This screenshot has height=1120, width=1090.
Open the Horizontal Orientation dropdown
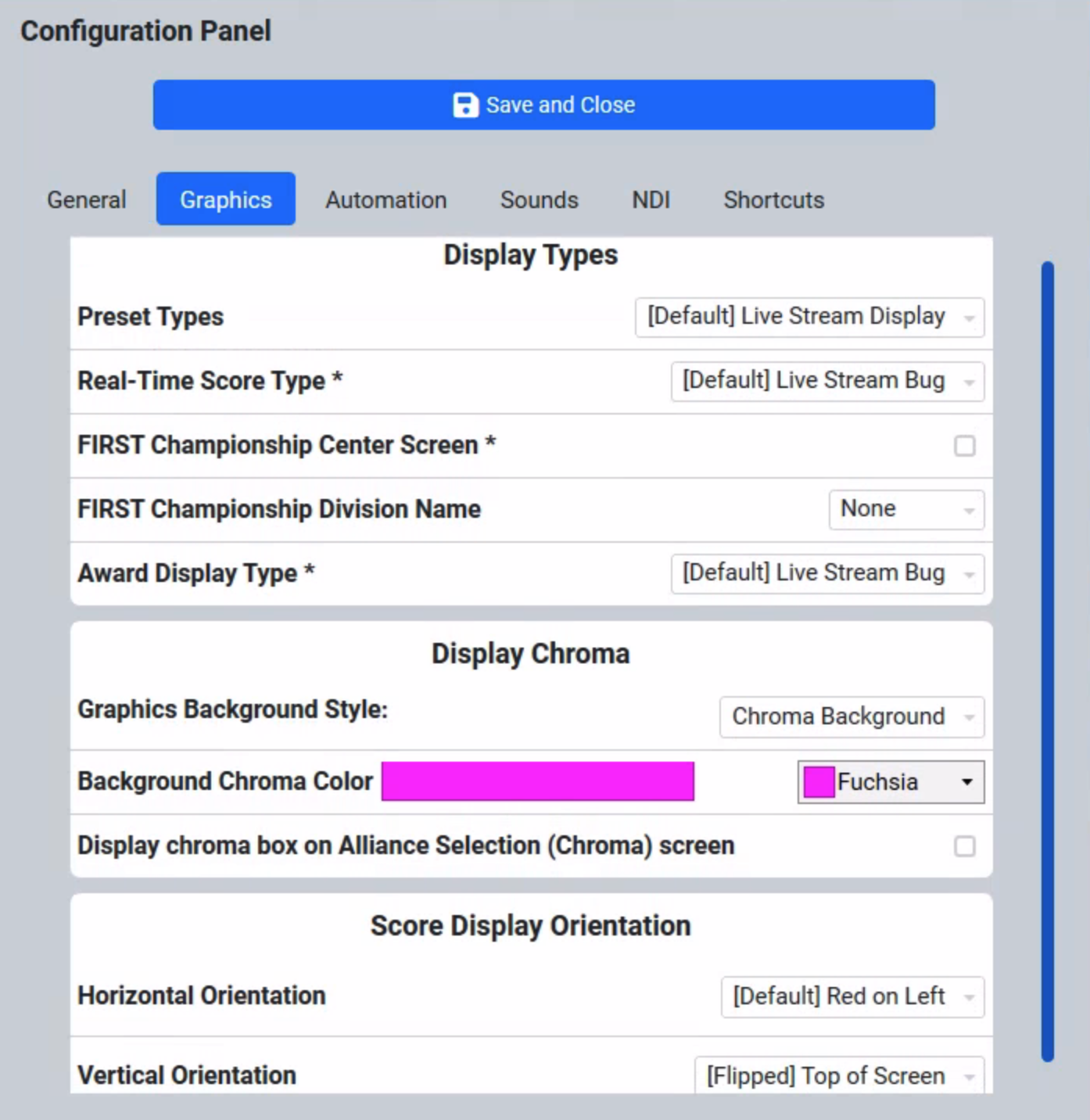852,997
